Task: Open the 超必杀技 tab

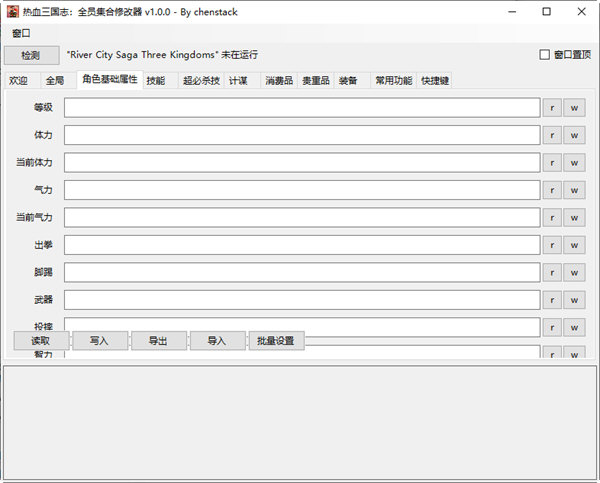Action: (x=201, y=80)
